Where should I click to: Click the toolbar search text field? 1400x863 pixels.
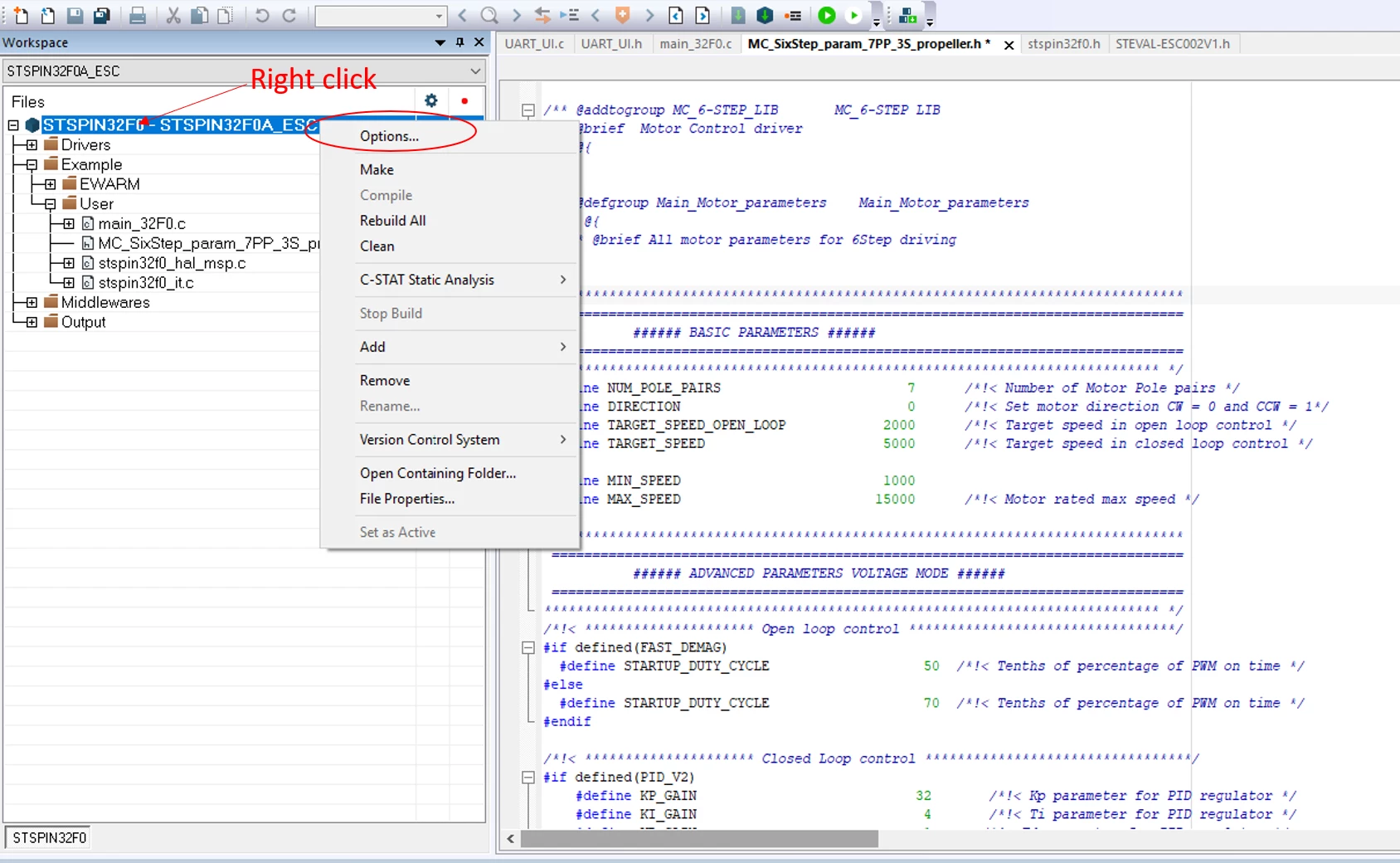tap(381, 16)
